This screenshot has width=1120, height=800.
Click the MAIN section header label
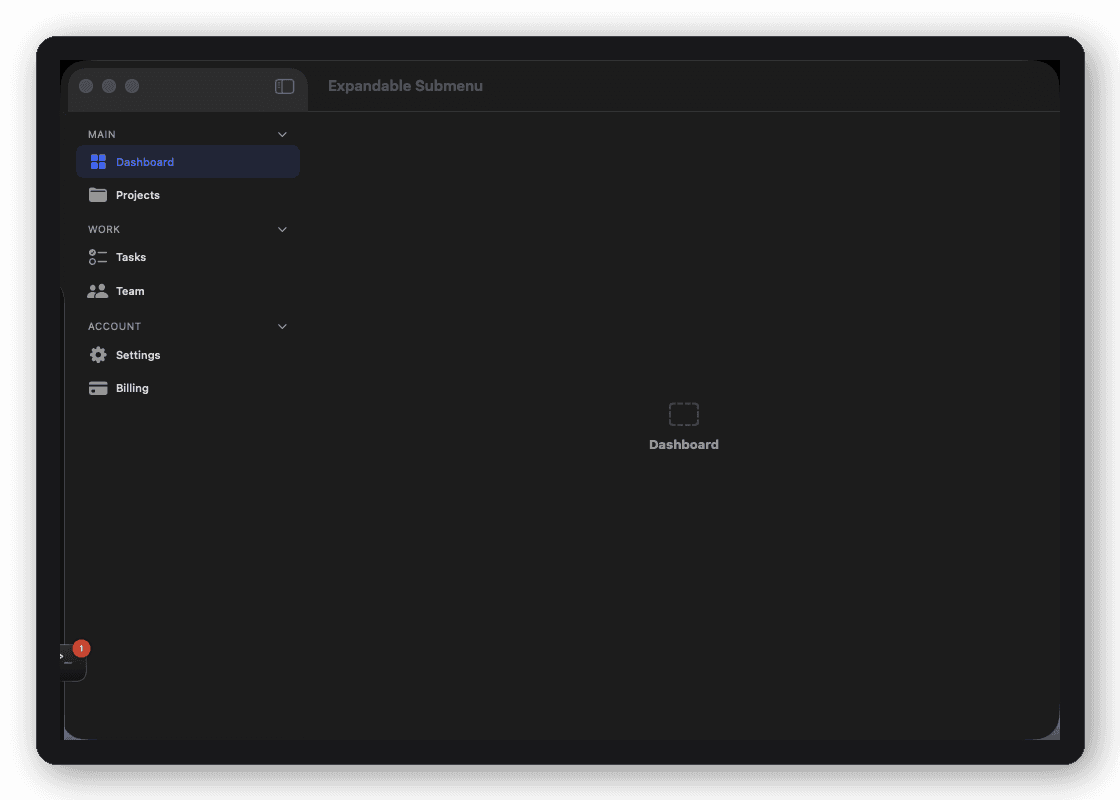pos(101,134)
